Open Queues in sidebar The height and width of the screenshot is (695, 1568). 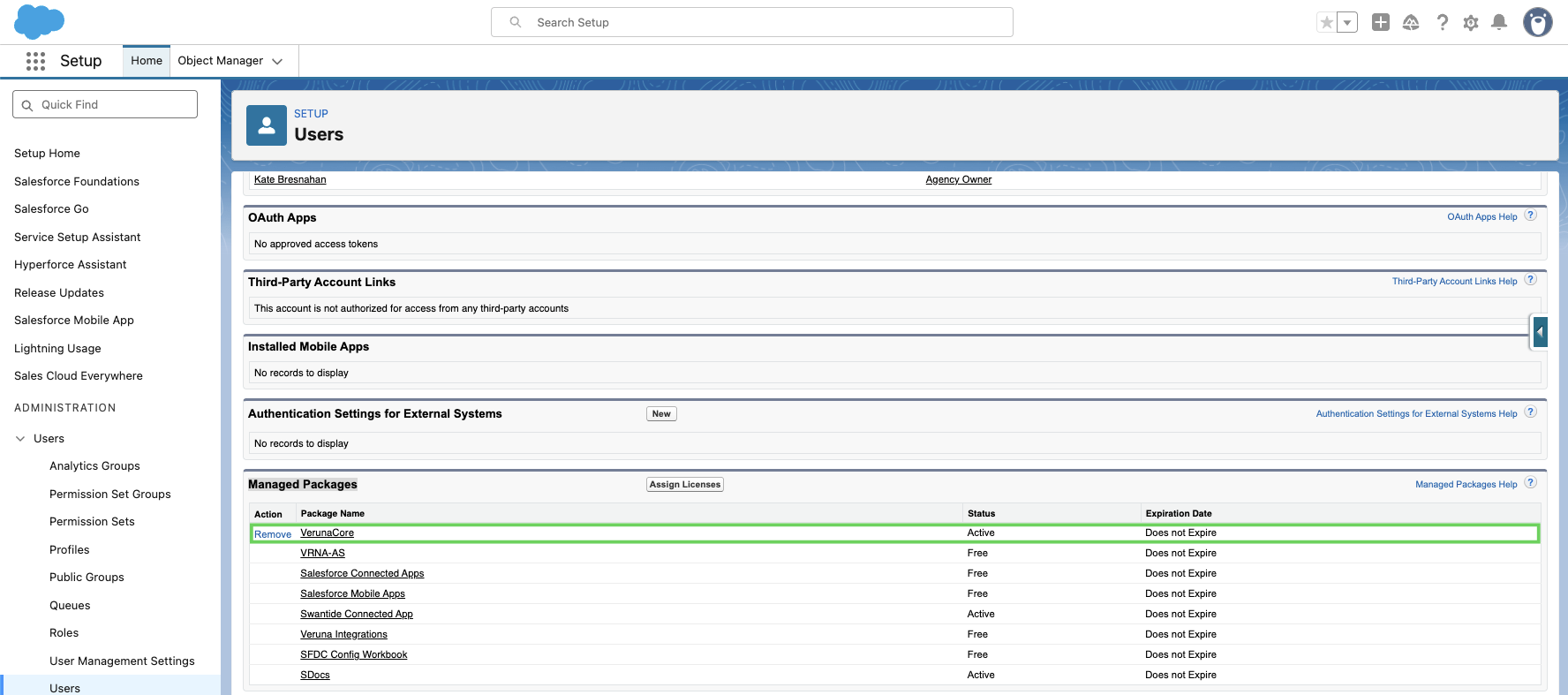70,606
